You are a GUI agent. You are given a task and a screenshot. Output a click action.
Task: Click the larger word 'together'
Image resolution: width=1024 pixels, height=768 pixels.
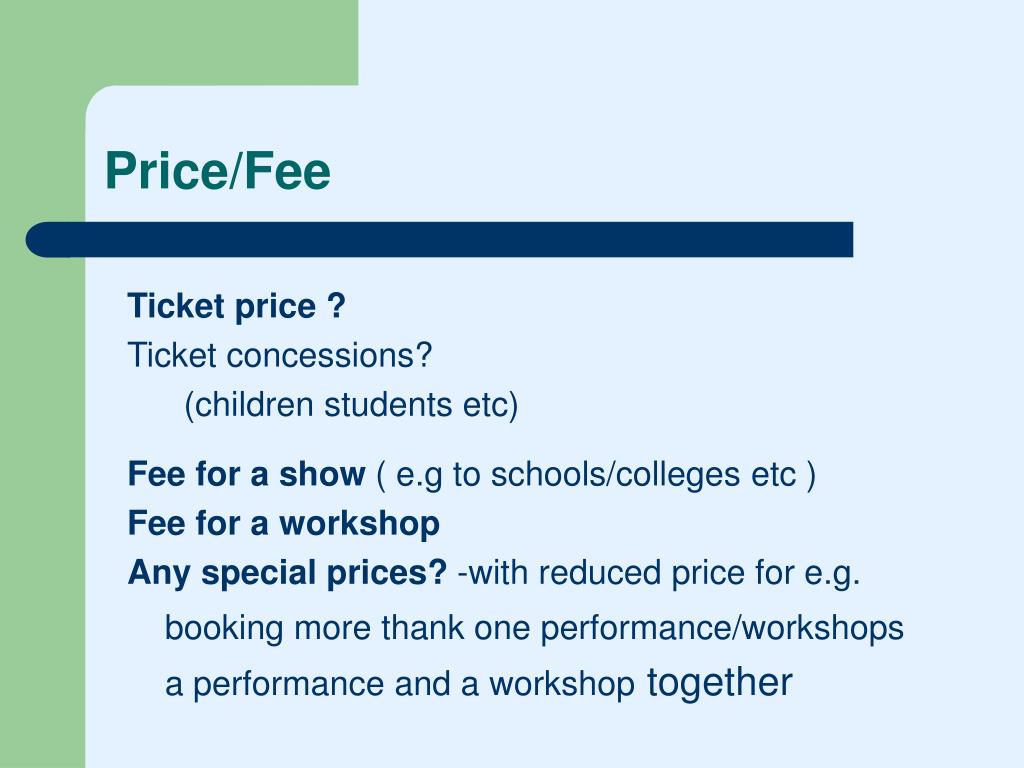[x=720, y=683]
